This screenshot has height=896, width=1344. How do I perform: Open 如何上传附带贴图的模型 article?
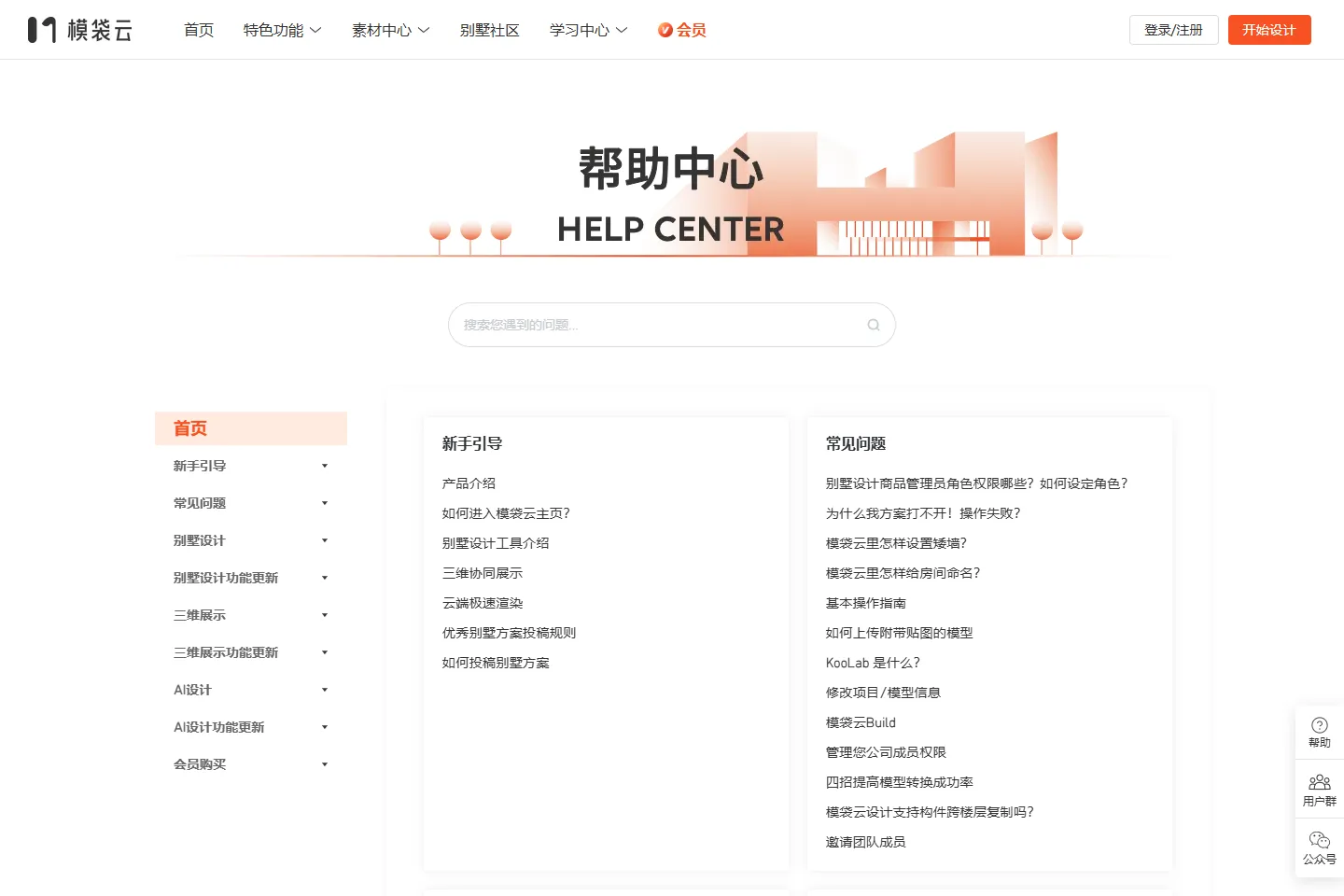[899, 633]
